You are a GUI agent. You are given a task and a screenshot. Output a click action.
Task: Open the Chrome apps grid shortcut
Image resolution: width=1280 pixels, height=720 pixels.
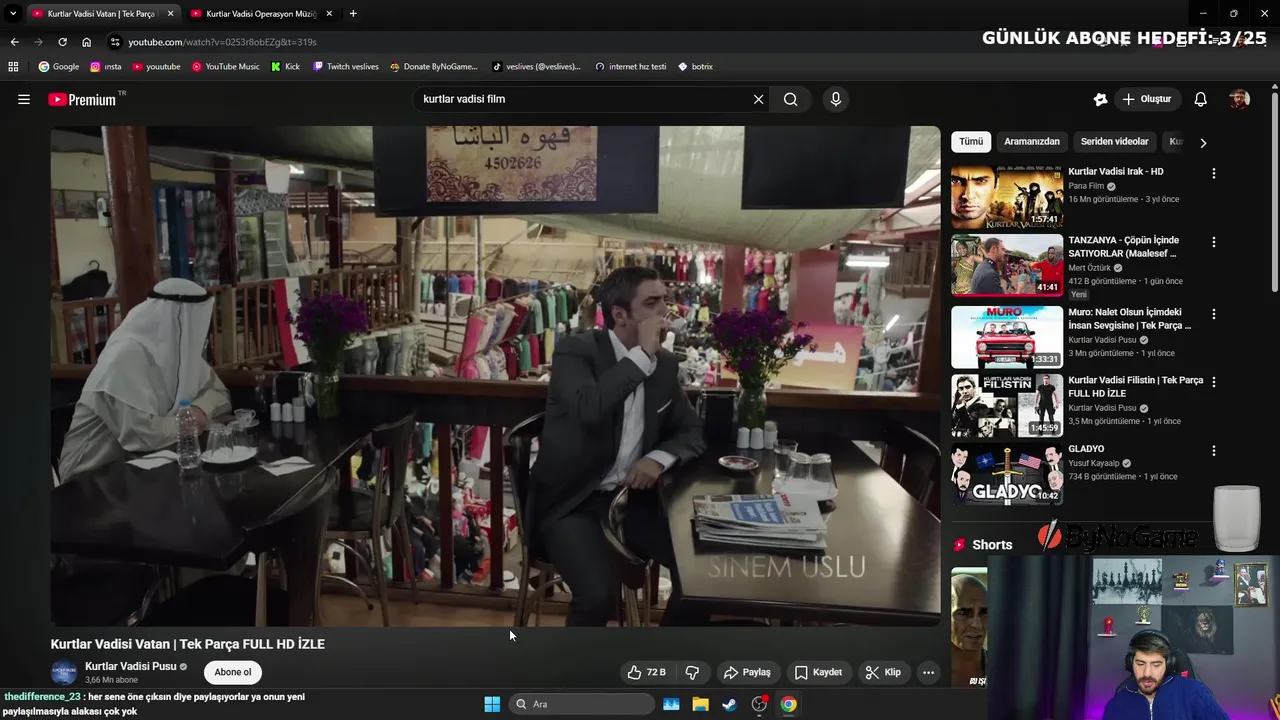pyautogui.click(x=13, y=66)
